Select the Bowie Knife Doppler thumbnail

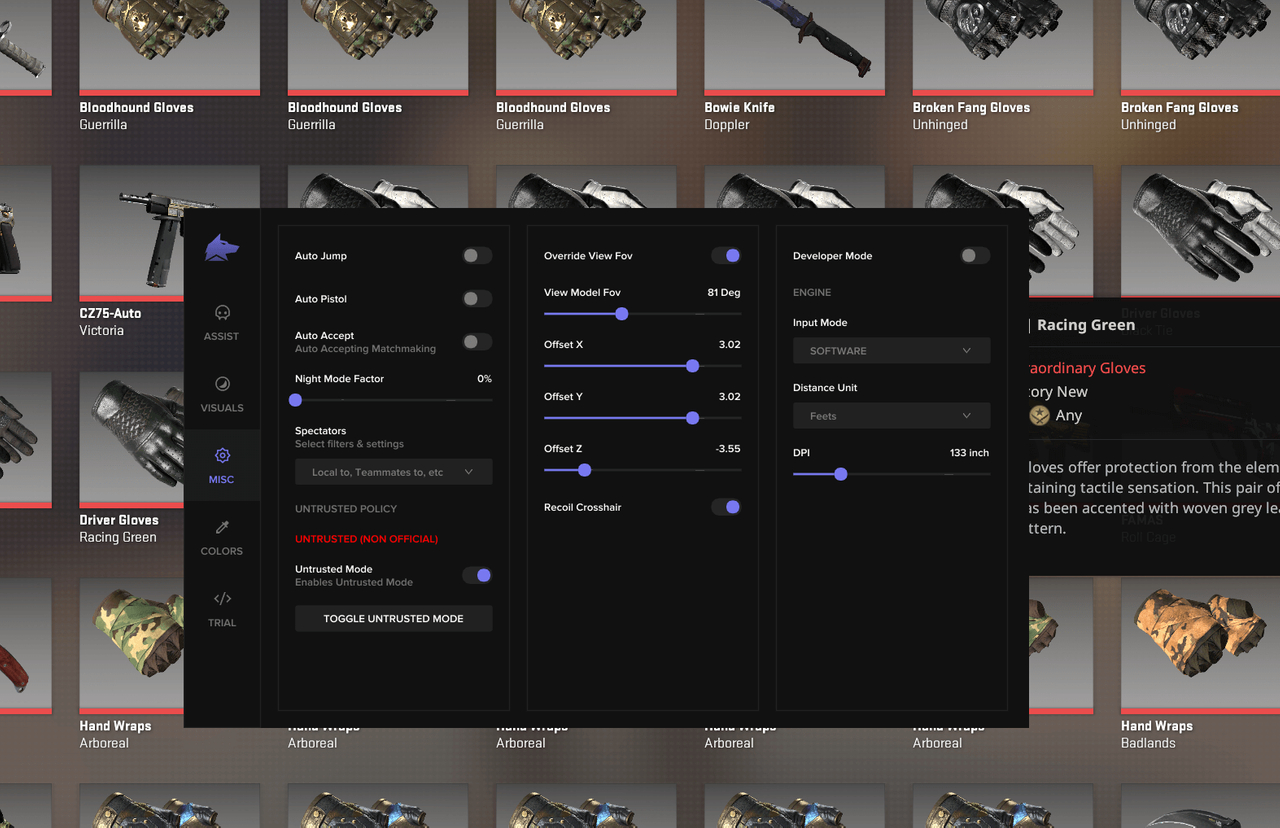click(794, 45)
